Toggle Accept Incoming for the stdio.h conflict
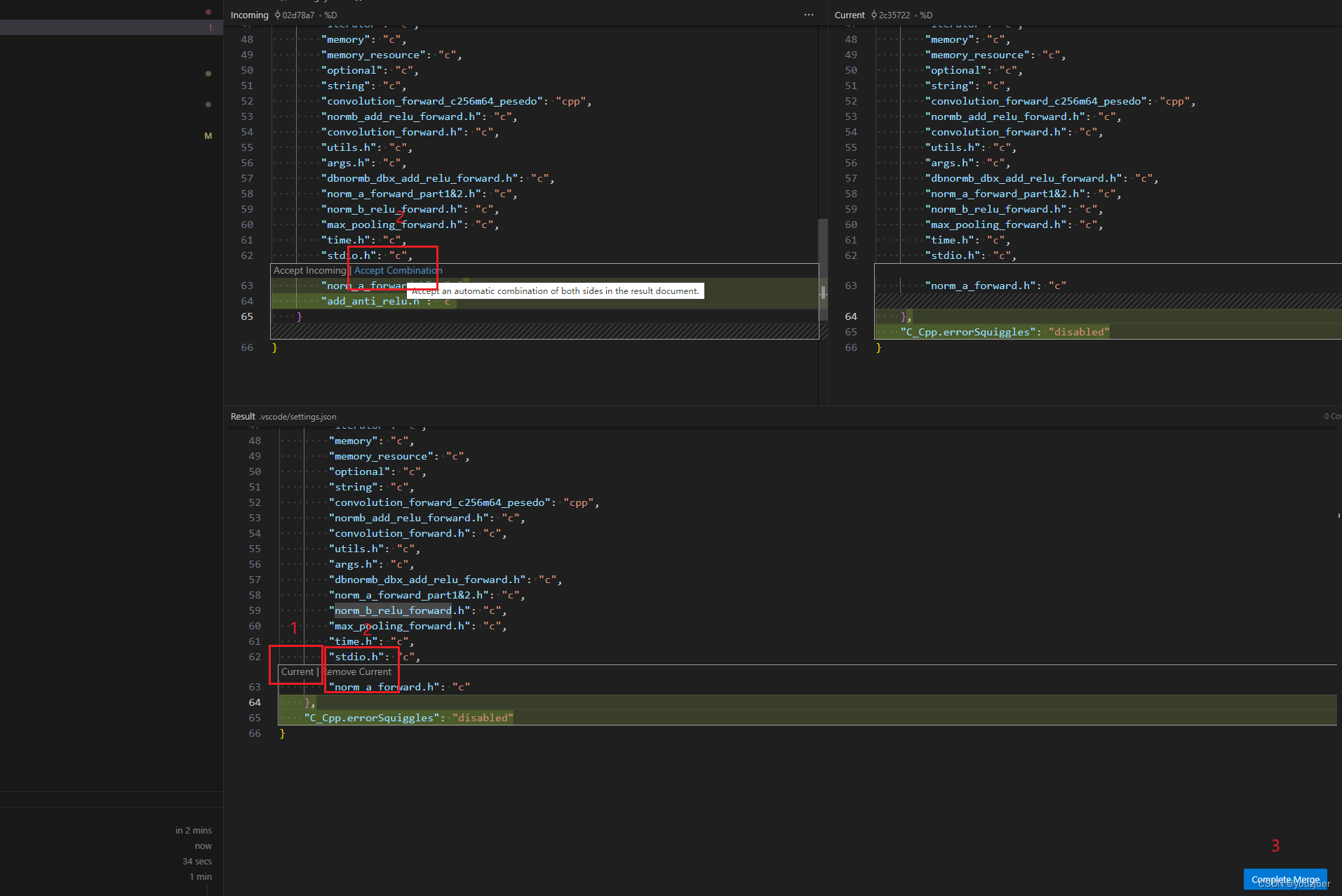Image resolution: width=1342 pixels, height=896 pixels. [309, 270]
